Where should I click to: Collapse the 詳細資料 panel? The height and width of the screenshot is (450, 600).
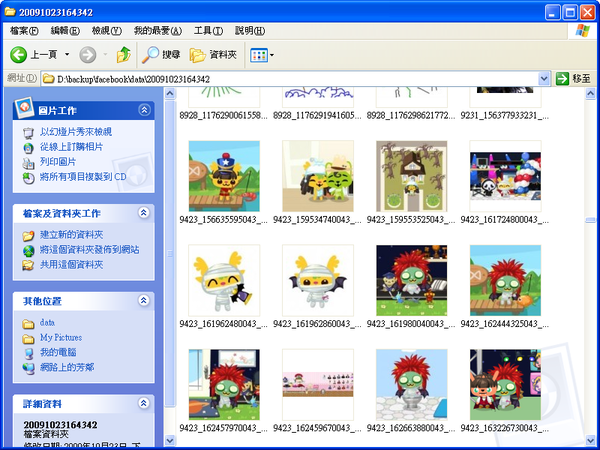pyautogui.click(x=144, y=403)
